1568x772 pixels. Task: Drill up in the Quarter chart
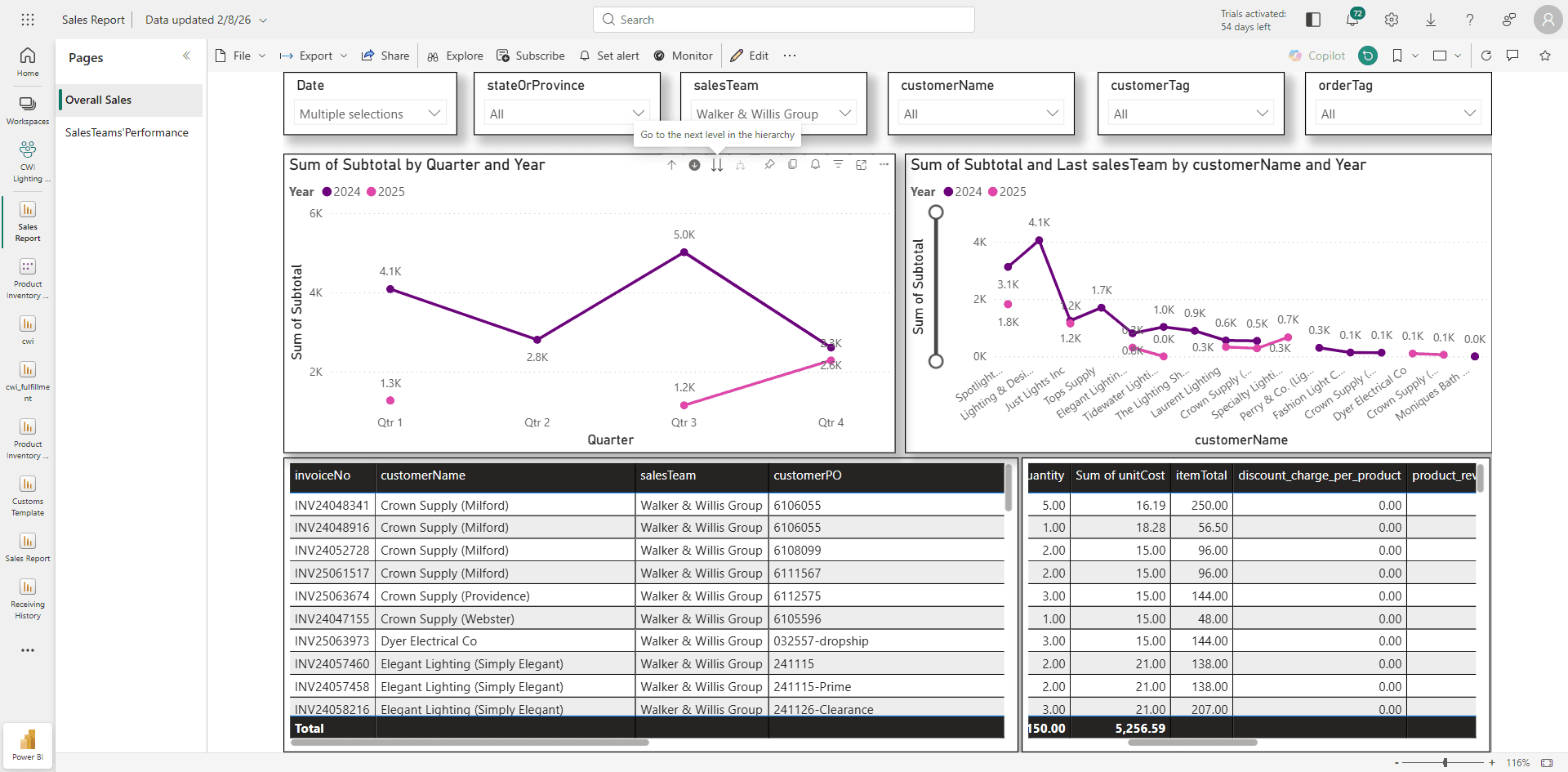pos(671,165)
